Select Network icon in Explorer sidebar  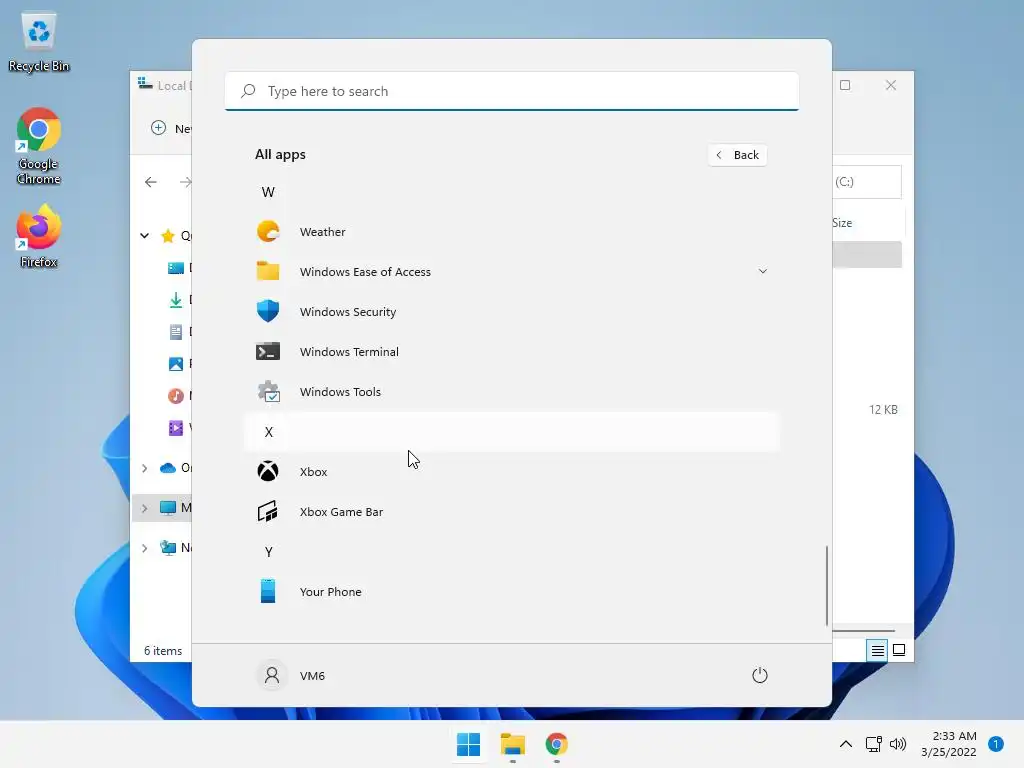pos(168,547)
